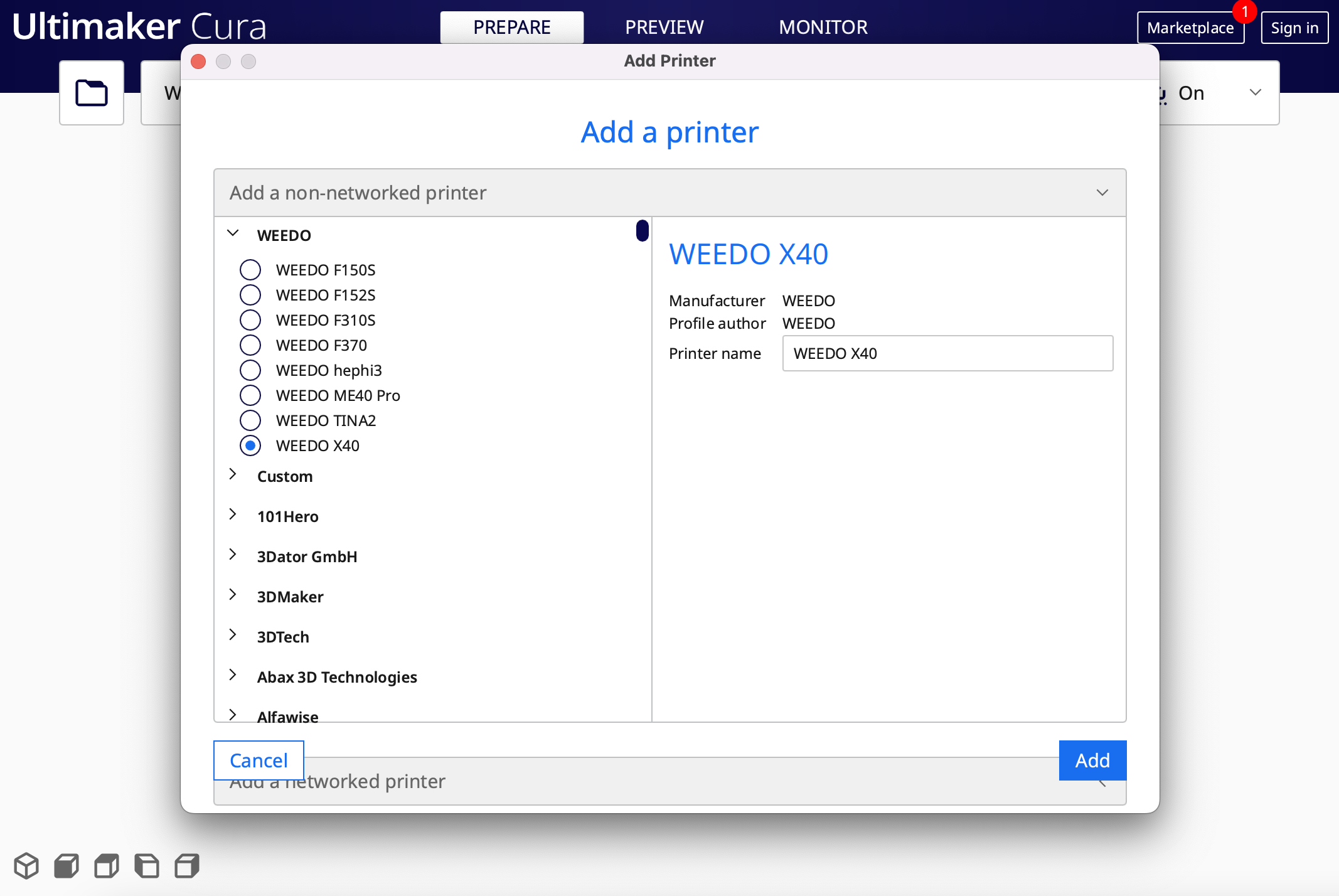Screen dimensions: 1339x896
Task: Switch to top view cube icon
Action: pos(107,866)
